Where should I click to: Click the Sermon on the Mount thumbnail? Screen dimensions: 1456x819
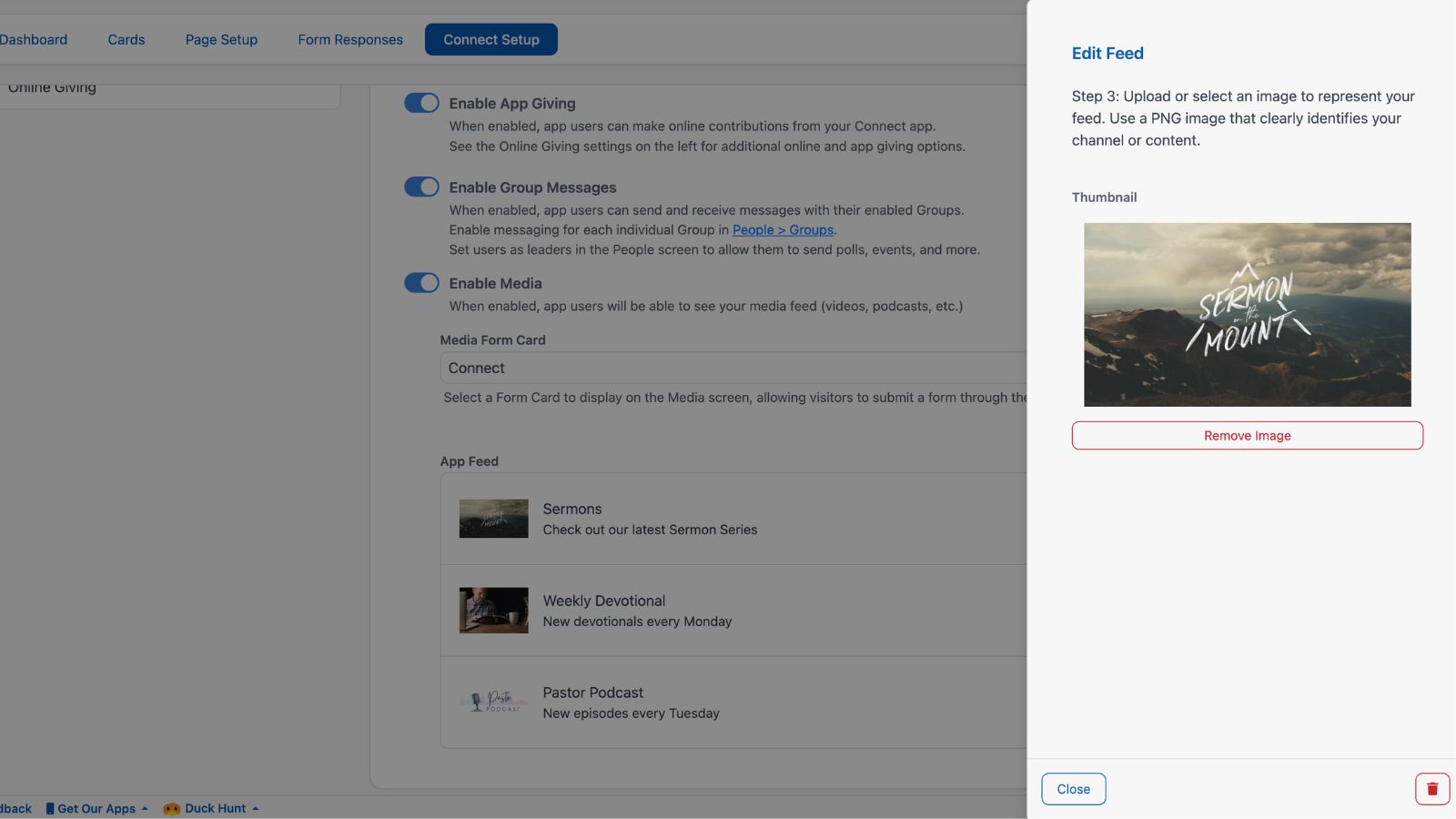tap(1248, 315)
